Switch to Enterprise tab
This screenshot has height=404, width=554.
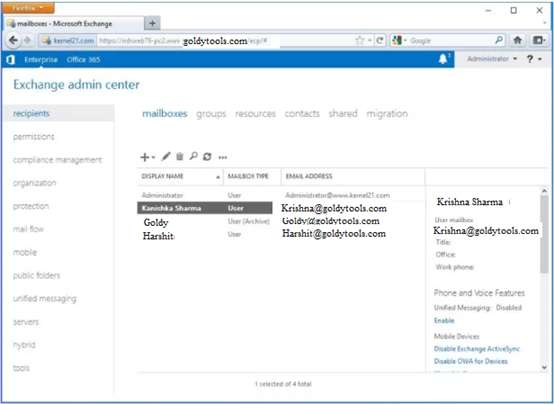click(x=41, y=60)
